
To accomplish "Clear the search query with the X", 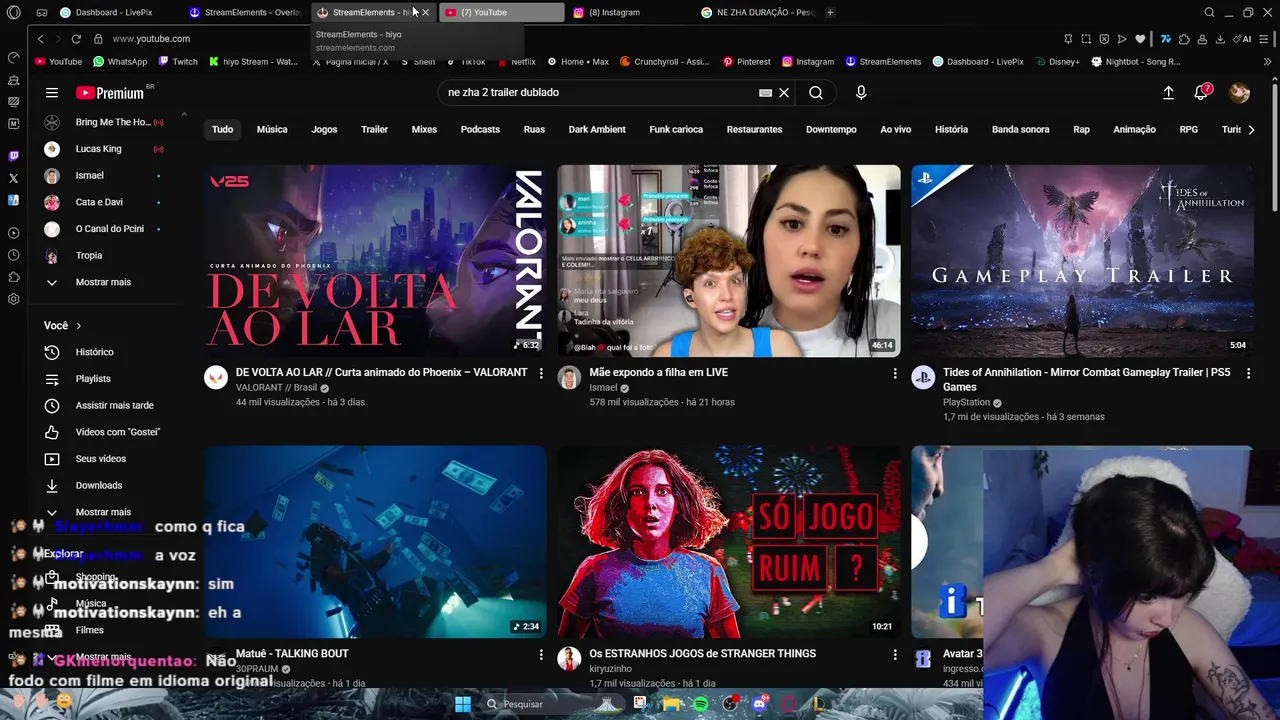I will pyautogui.click(x=784, y=93).
